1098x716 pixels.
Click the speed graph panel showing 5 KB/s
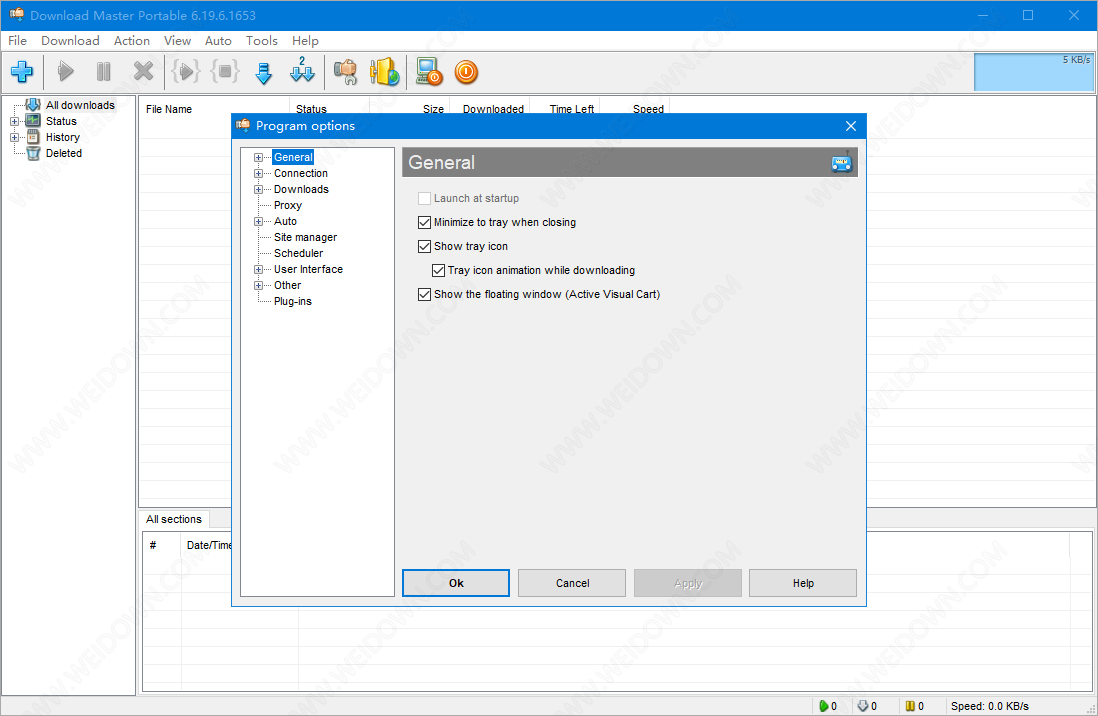[x=1034, y=72]
